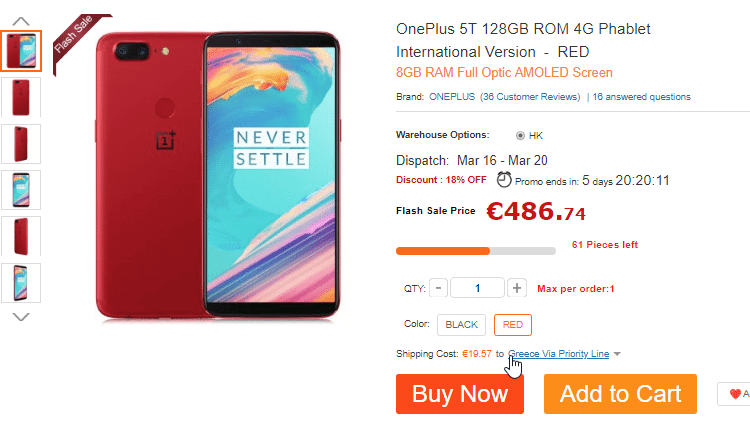Screen dimensions: 750x421
Task: Open the ONEPLUS brand link
Action: pos(451,97)
